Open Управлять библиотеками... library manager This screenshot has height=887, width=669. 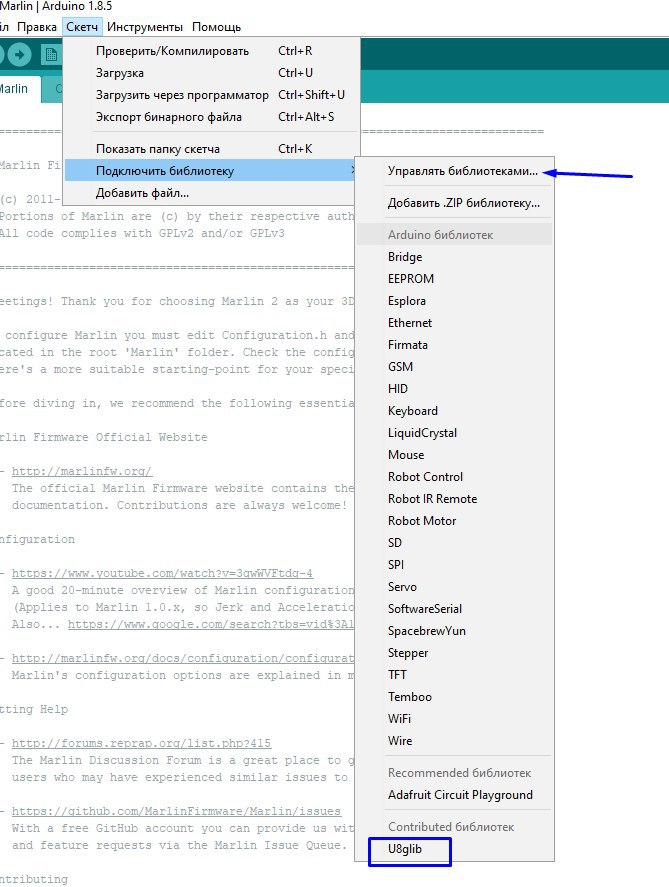coord(455,171)
